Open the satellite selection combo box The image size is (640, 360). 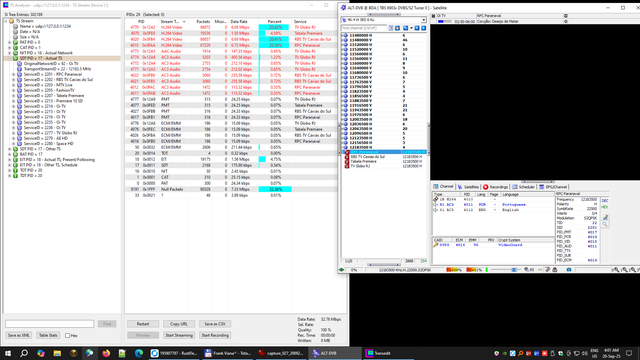tap(384, 20)
